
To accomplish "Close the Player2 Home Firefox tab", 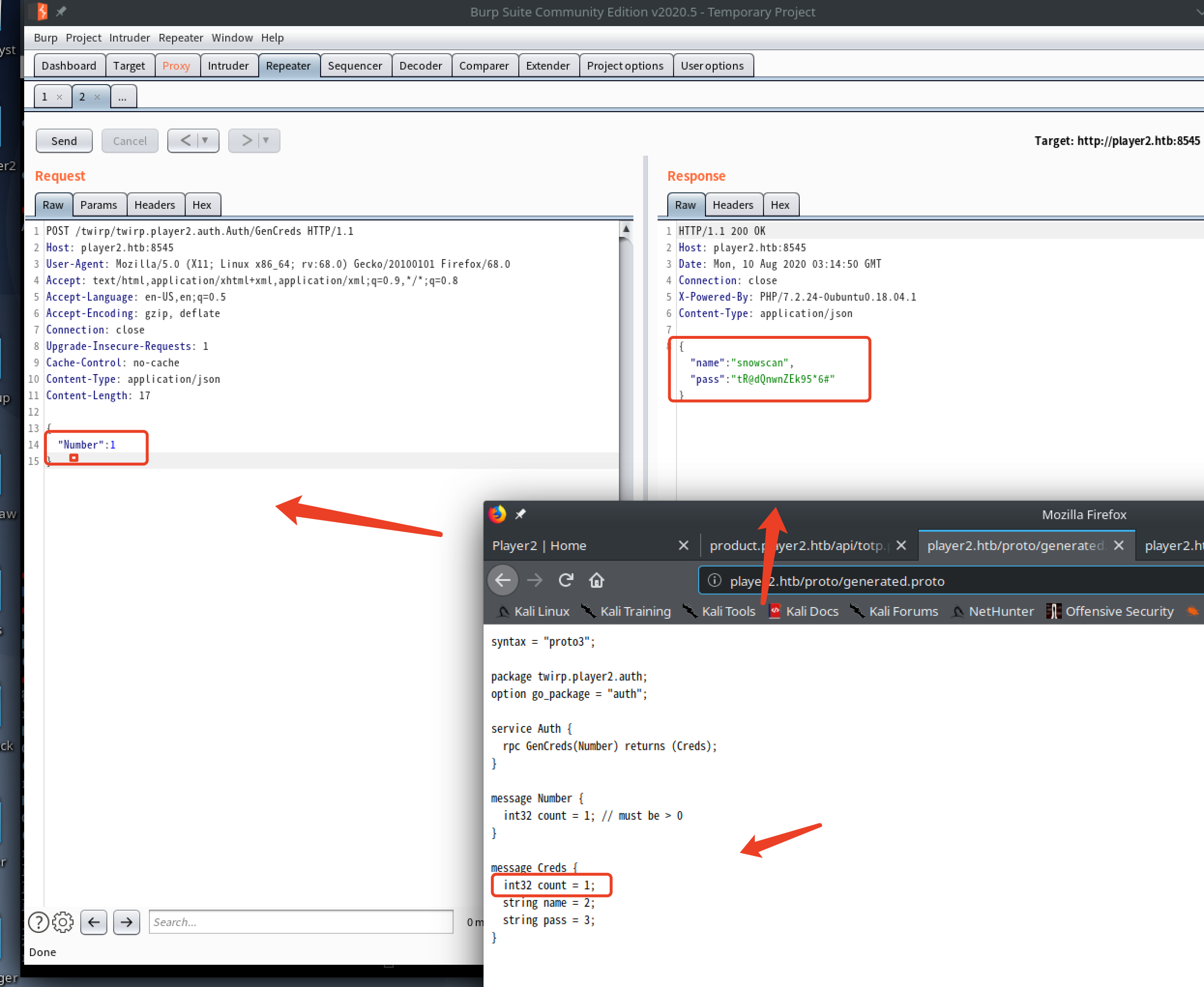I will pos(684,545).
